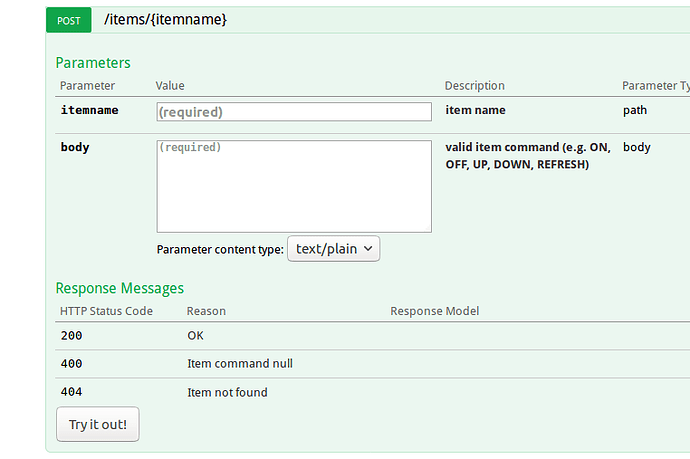Screen dimensions: 690x459
Task: Click the Response Messages heading
Action: [119, 288]
